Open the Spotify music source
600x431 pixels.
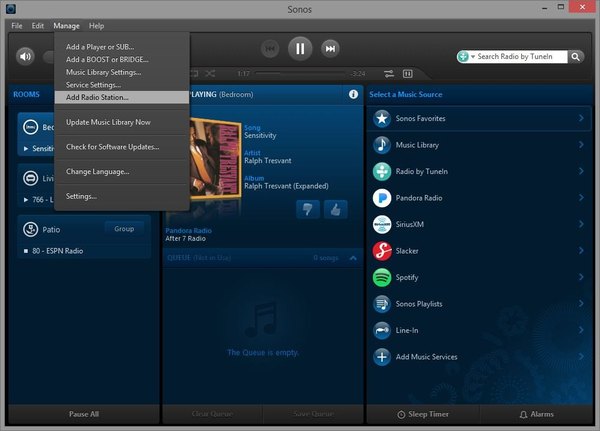tap(479, 277)
